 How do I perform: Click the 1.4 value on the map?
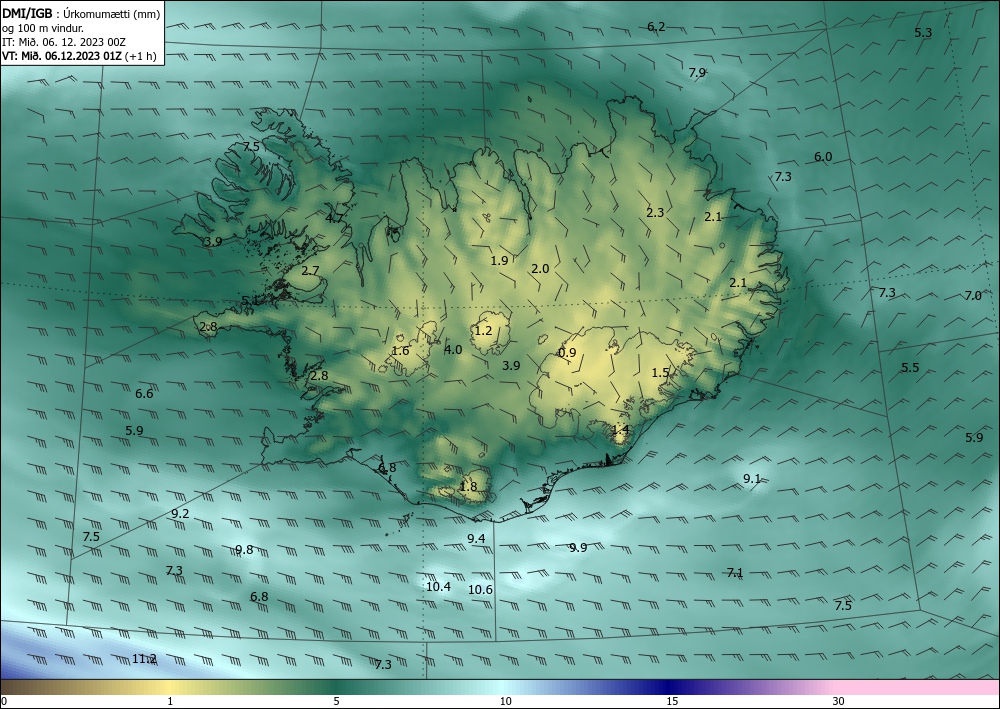[x=621, y=430]
